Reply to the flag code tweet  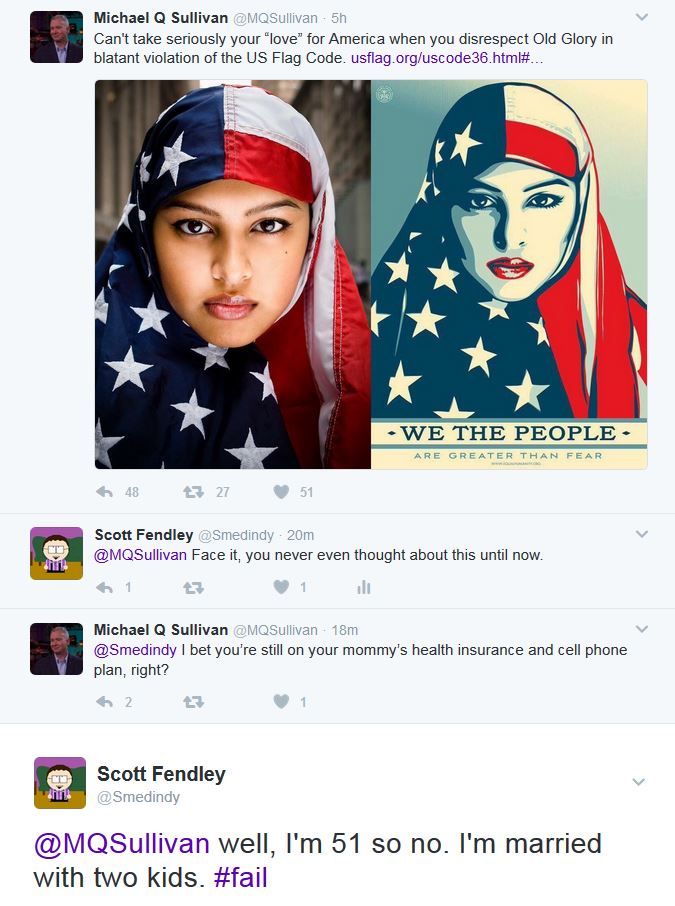click(105, 492)
